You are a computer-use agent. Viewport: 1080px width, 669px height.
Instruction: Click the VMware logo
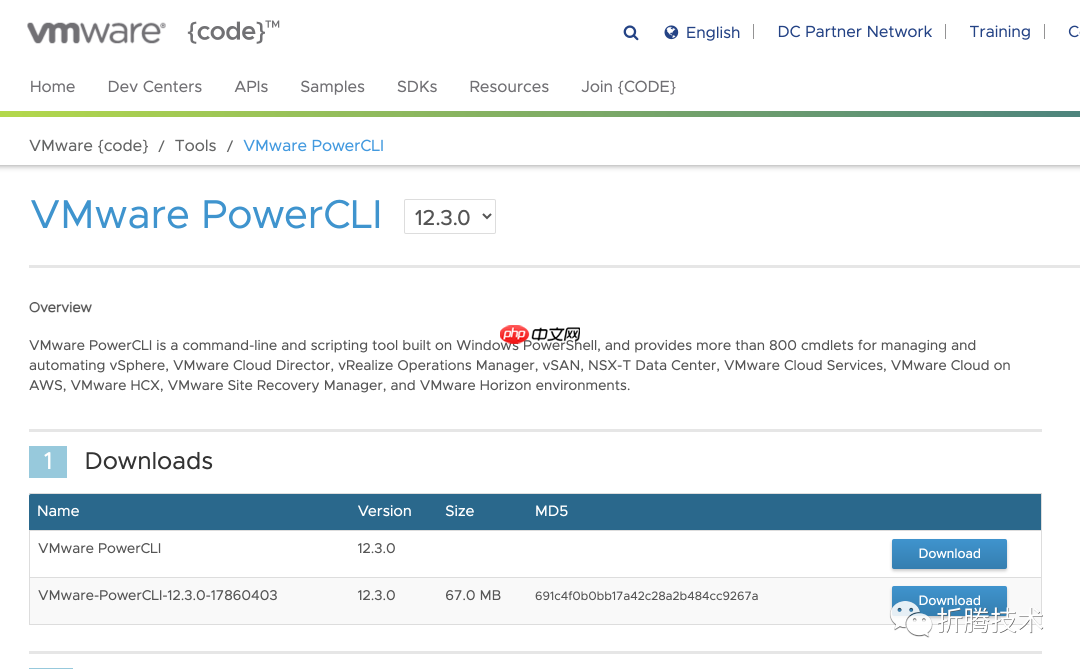(x=95, y=31)
